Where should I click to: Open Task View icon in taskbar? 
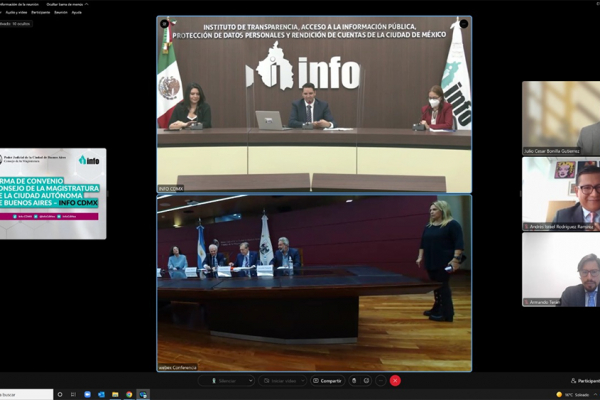73,394
